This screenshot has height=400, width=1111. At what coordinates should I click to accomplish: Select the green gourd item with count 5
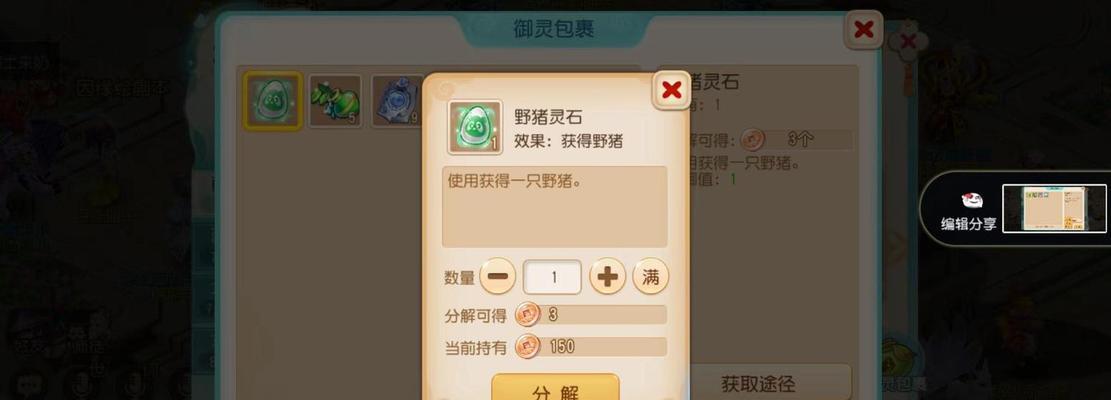click(335, 101)
